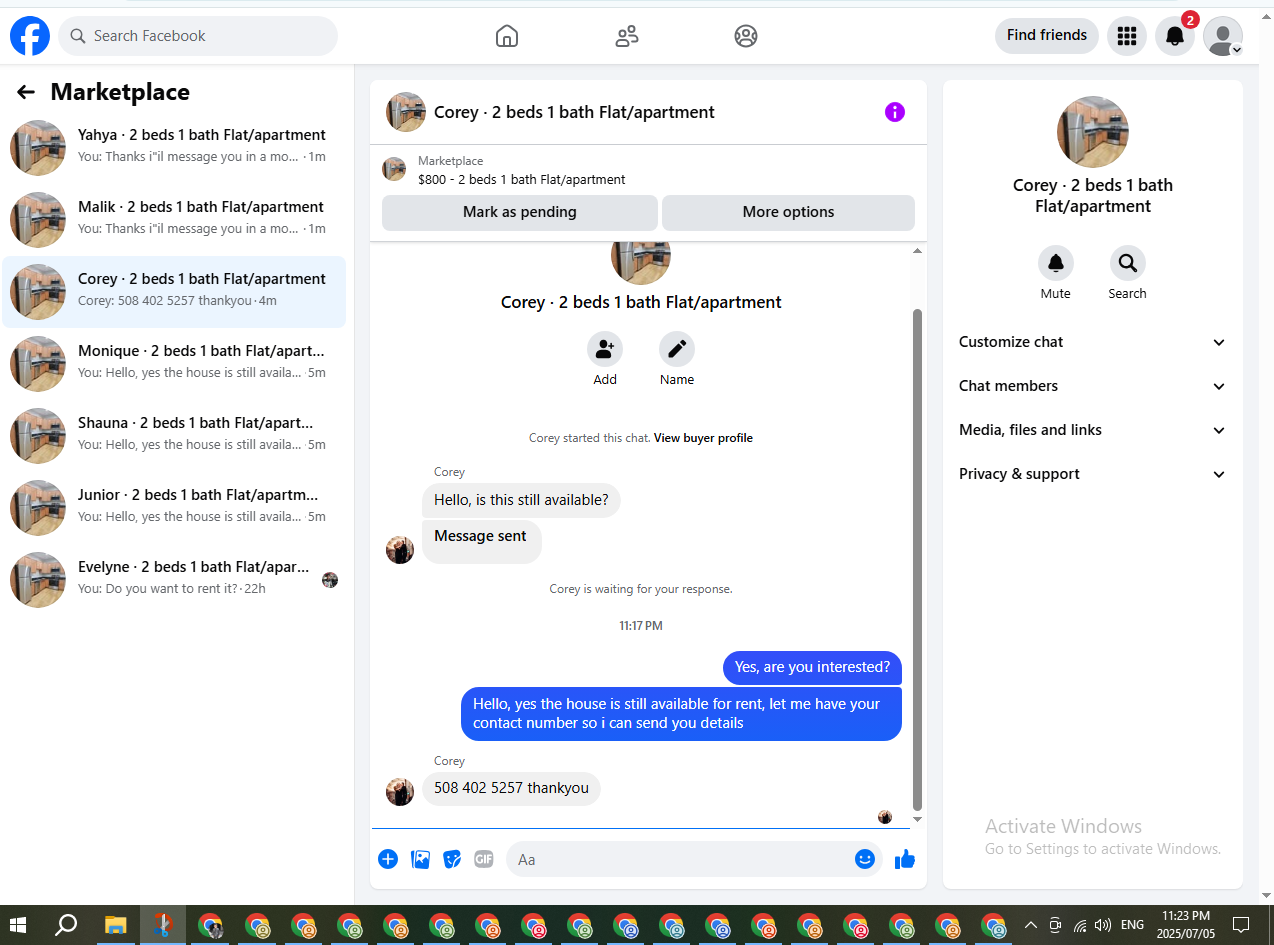1274x945 pixels.
Task: Open the Windows Action Center notifications
Action: [1241, 925]
